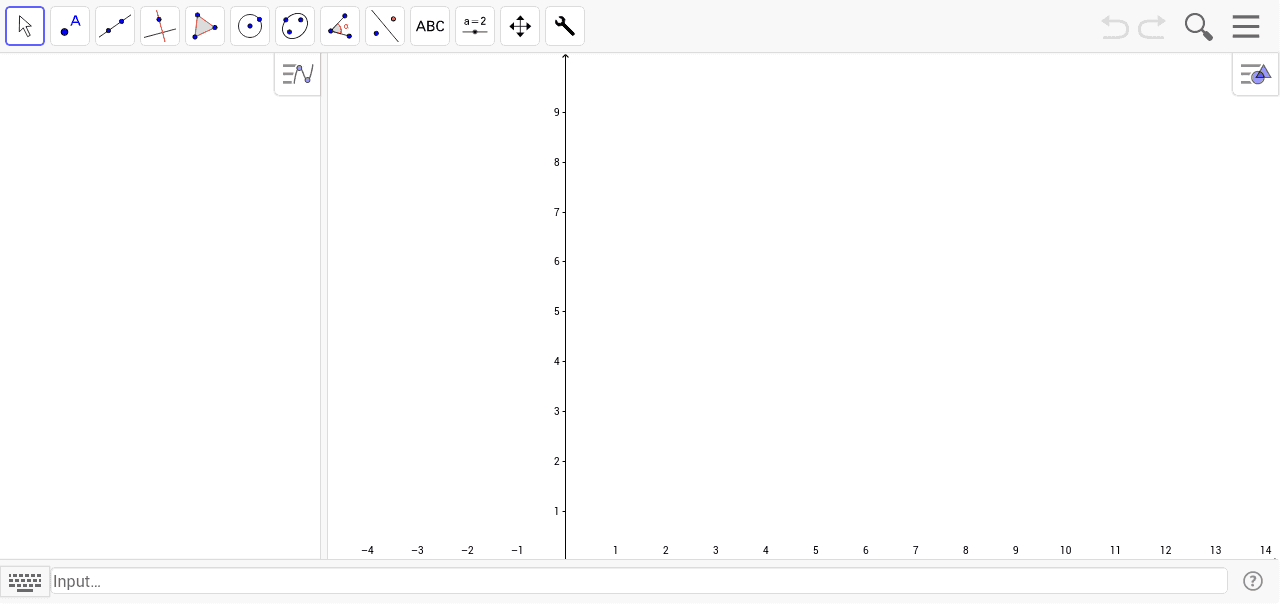The height and width of the screenshot is (604, 1280).
Task: Open the hamburger main menu
Action: 1246,26
